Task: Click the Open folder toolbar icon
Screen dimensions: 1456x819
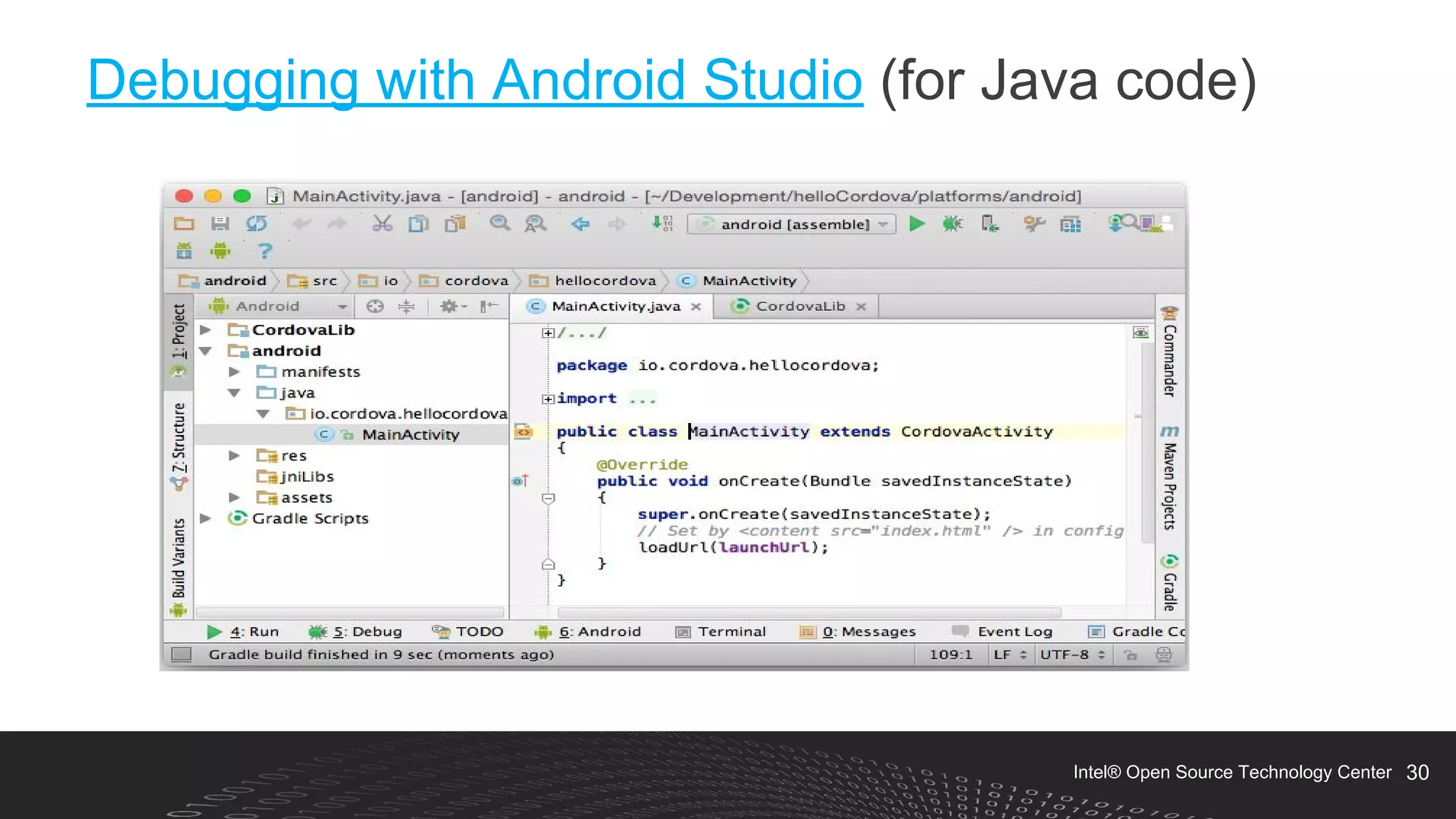Action: (184, 224)
